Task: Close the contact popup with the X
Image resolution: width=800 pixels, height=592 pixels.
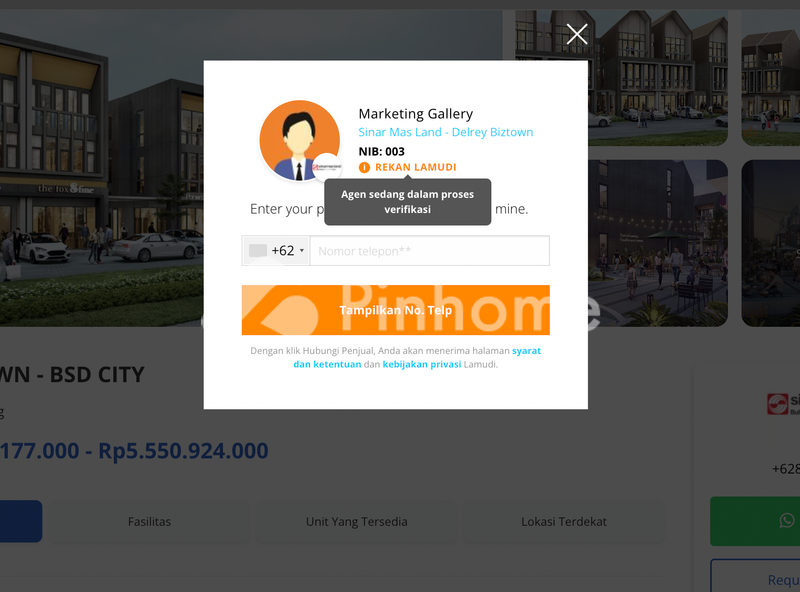Action: pyautogui.click(x=577, y=35)
